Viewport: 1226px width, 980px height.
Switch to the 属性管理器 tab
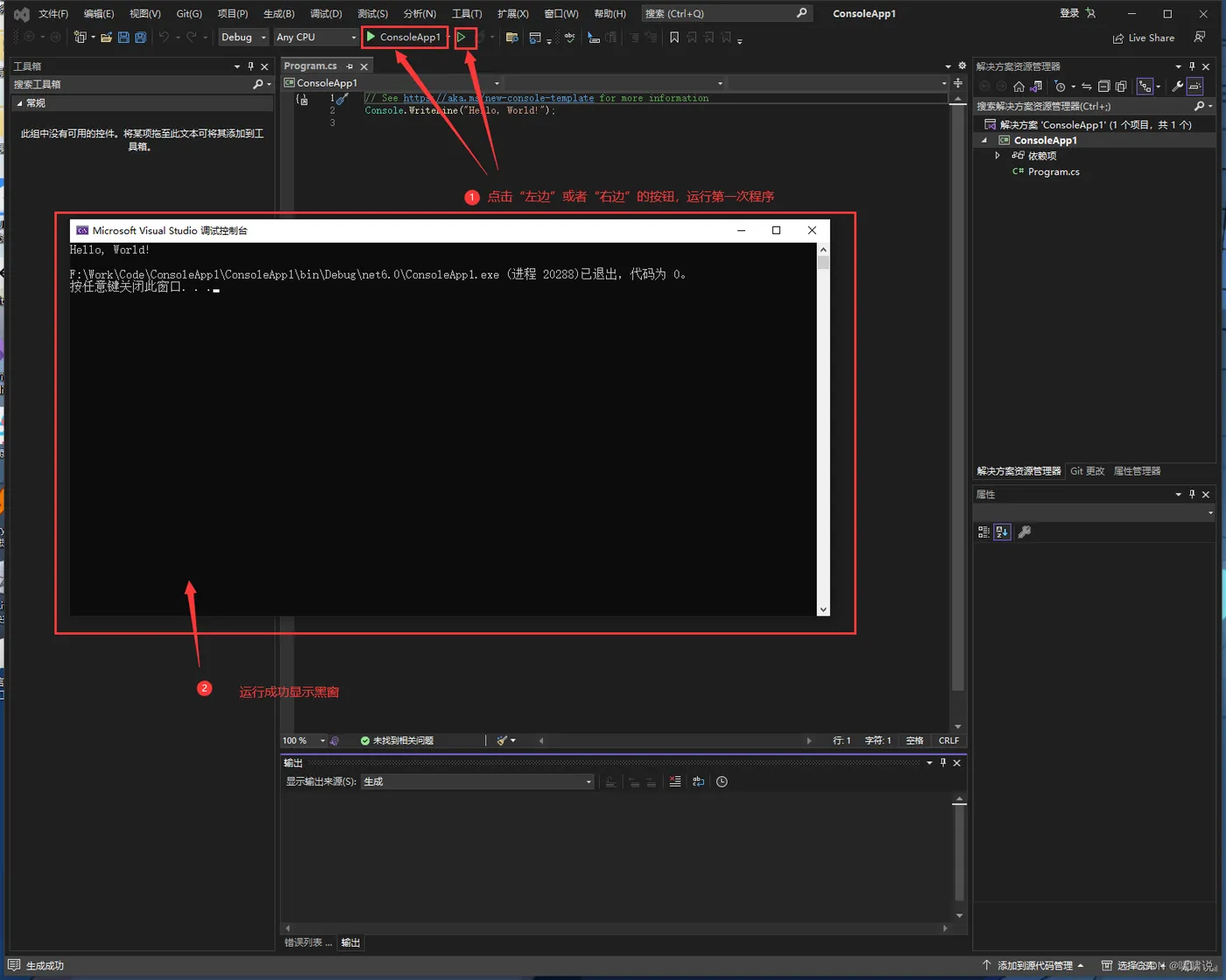pos(1138,471)
